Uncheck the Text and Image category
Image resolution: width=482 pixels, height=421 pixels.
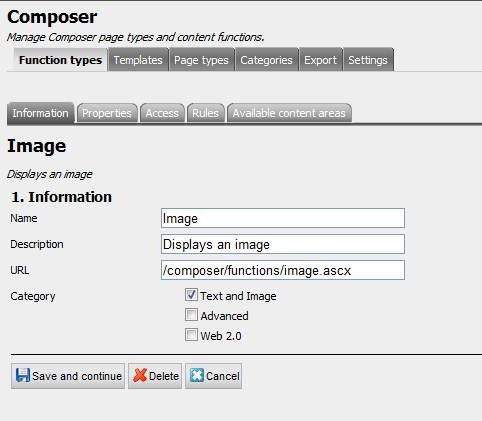(x=191, y=295)
